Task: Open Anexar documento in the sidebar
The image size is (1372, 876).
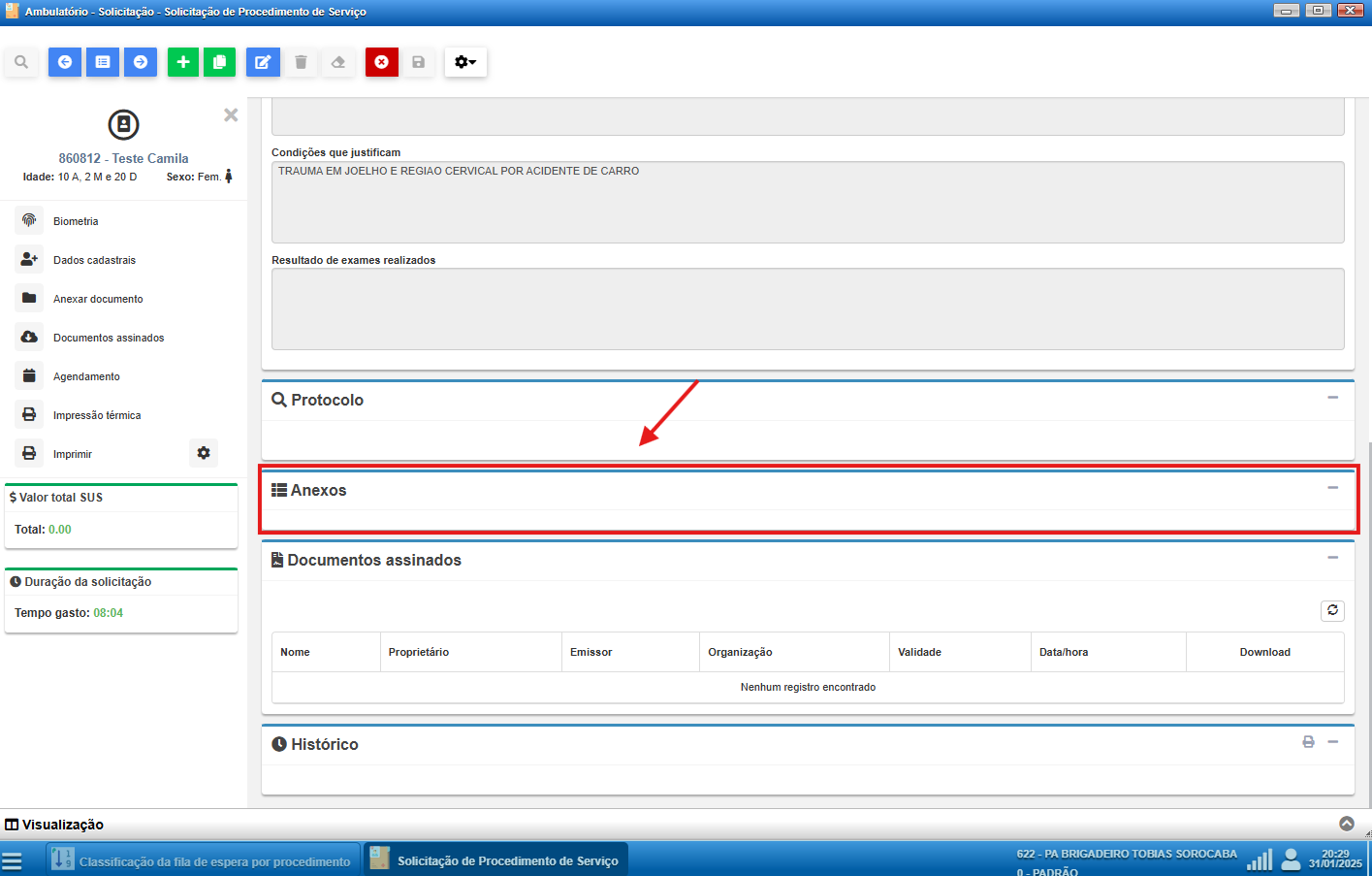Action: point(97,299)
